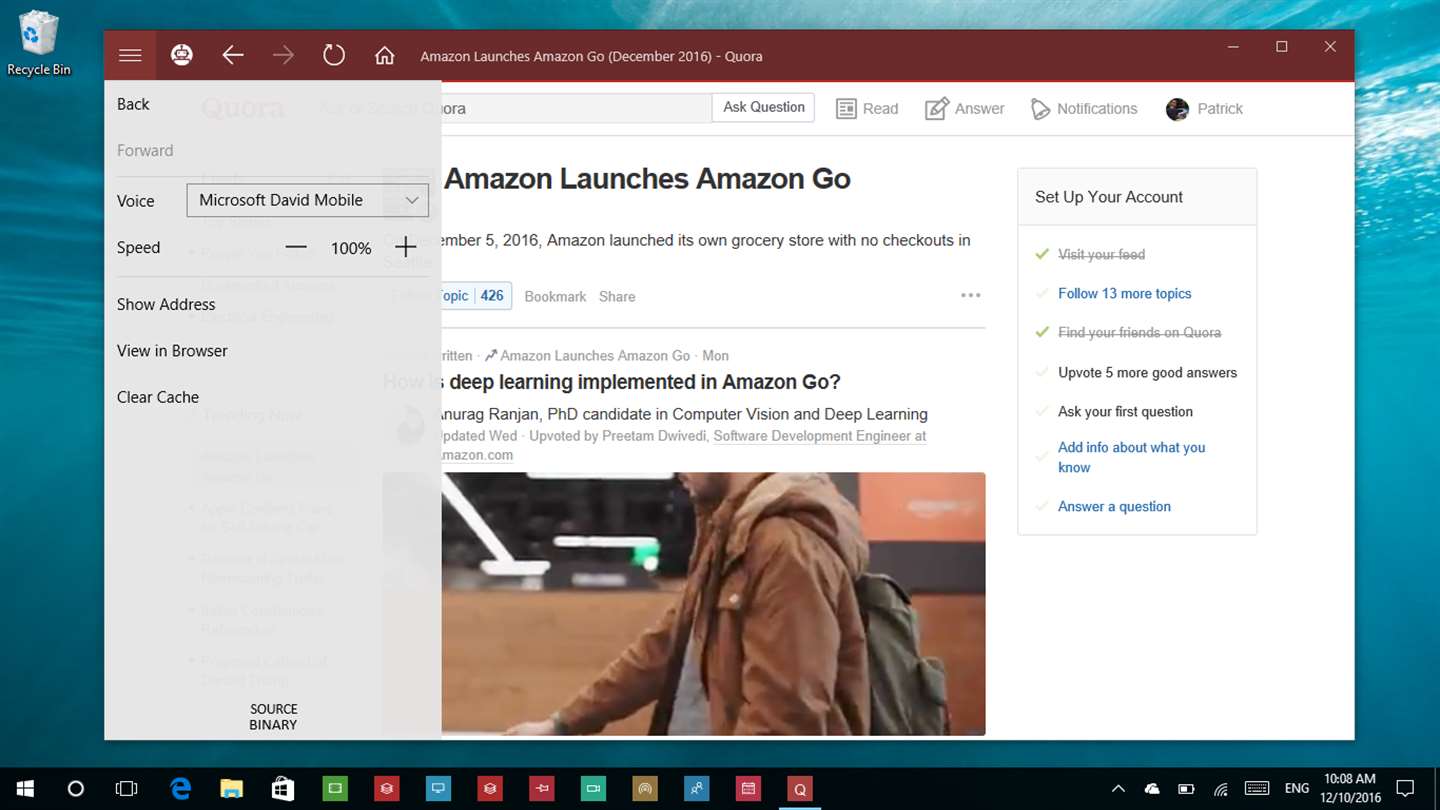Click Ask your first question item

click(1126, 411)
